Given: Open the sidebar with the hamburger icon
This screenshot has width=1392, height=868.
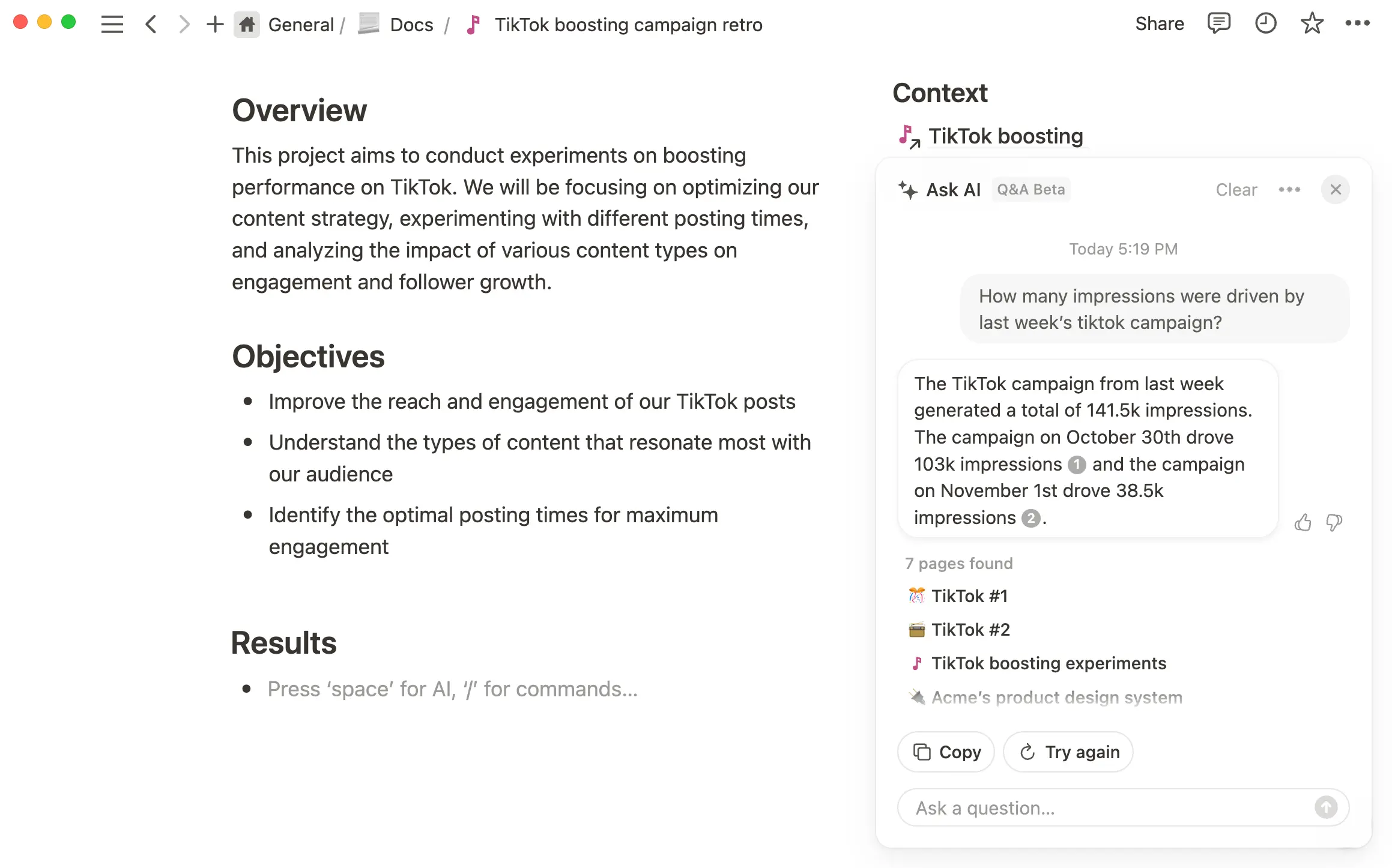Looking at the screenshot, I should [112, 24].
